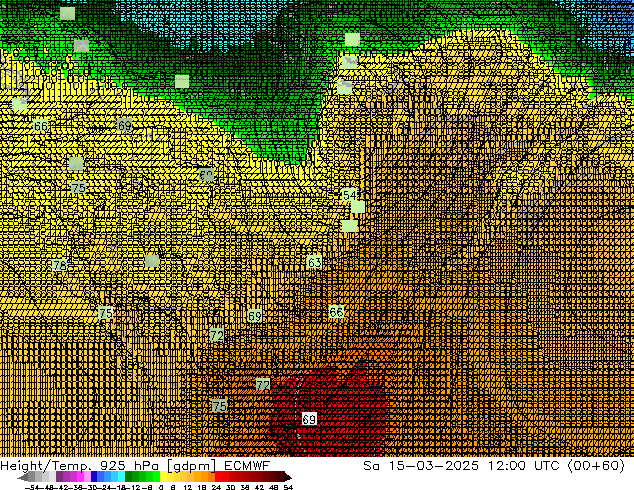Viewport: 634px width, 490px height.
Task: Click the date label "Sa 15-03-2025 12:00 UTC (00+60)"
Action: coord(494,466)
